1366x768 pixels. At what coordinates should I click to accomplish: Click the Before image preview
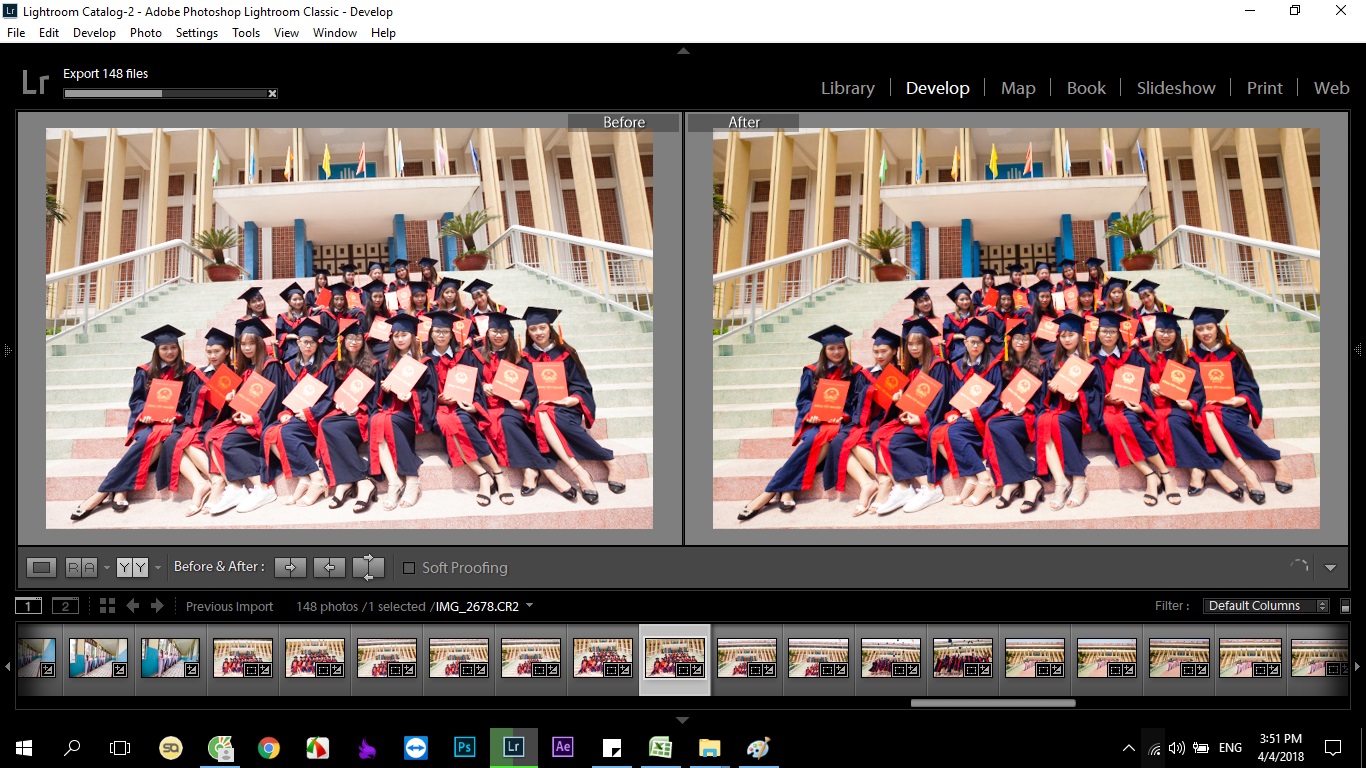pos(349,328)
